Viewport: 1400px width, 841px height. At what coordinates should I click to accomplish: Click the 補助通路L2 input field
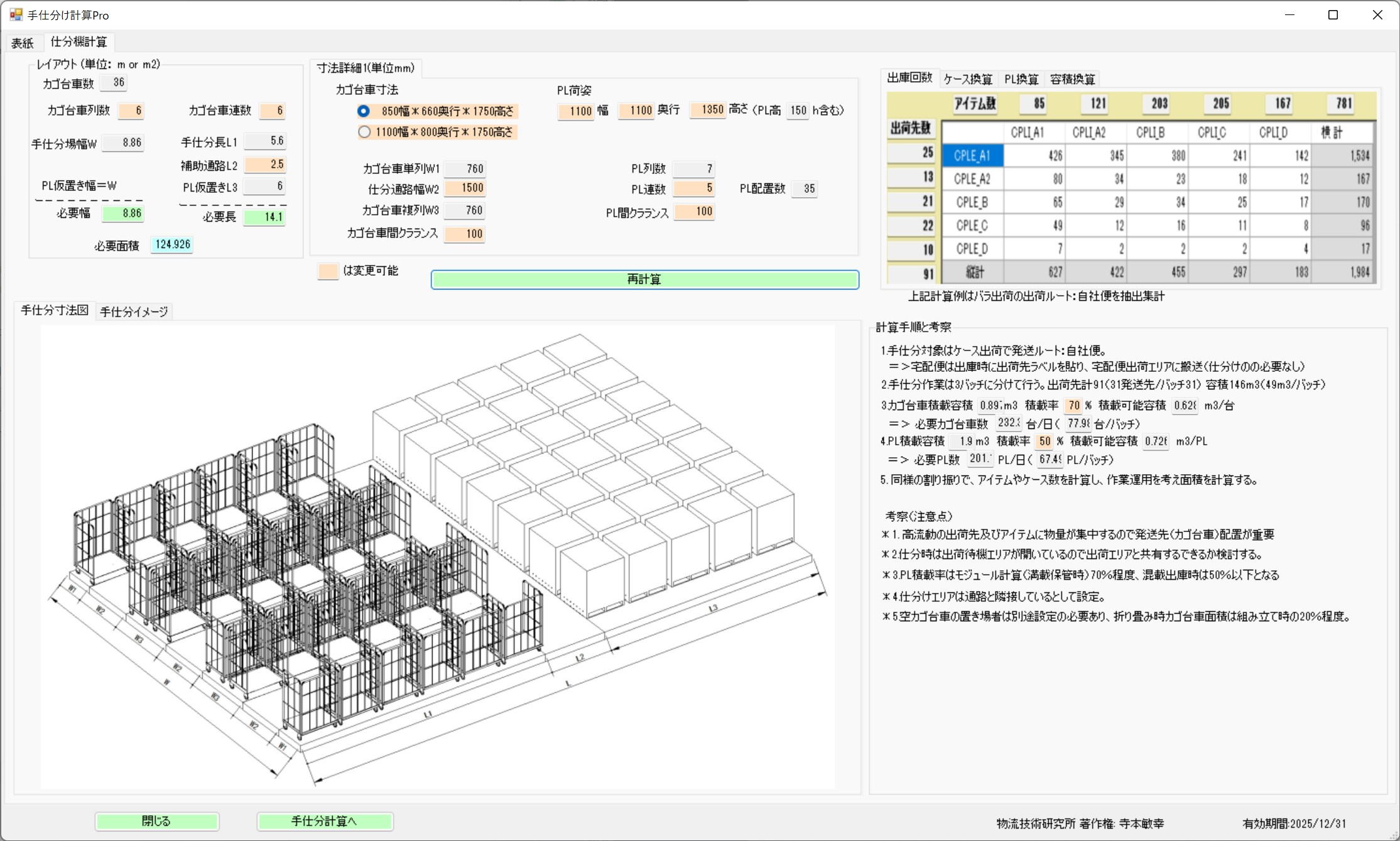265,165
